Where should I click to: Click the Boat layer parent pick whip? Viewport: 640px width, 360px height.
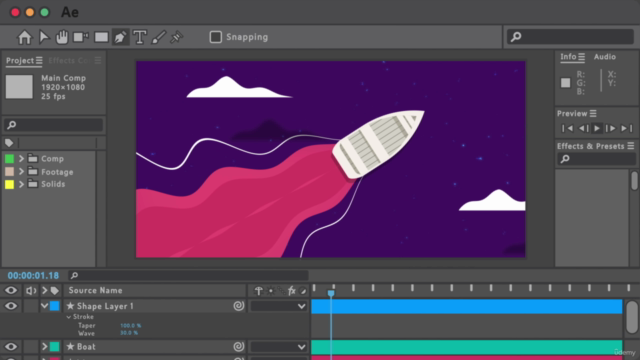[239, 347]
